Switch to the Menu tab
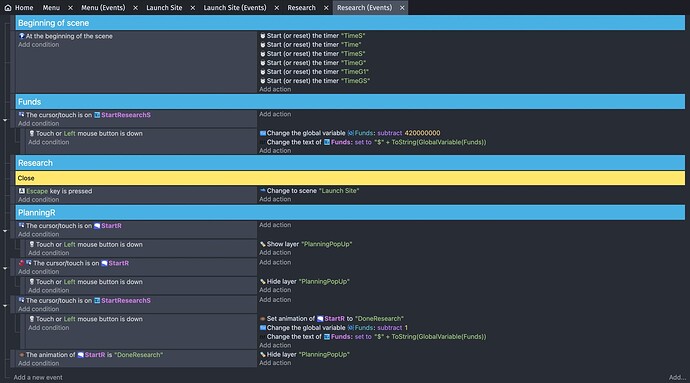Viewport: 690px width, 383px height. coord(51,7)
